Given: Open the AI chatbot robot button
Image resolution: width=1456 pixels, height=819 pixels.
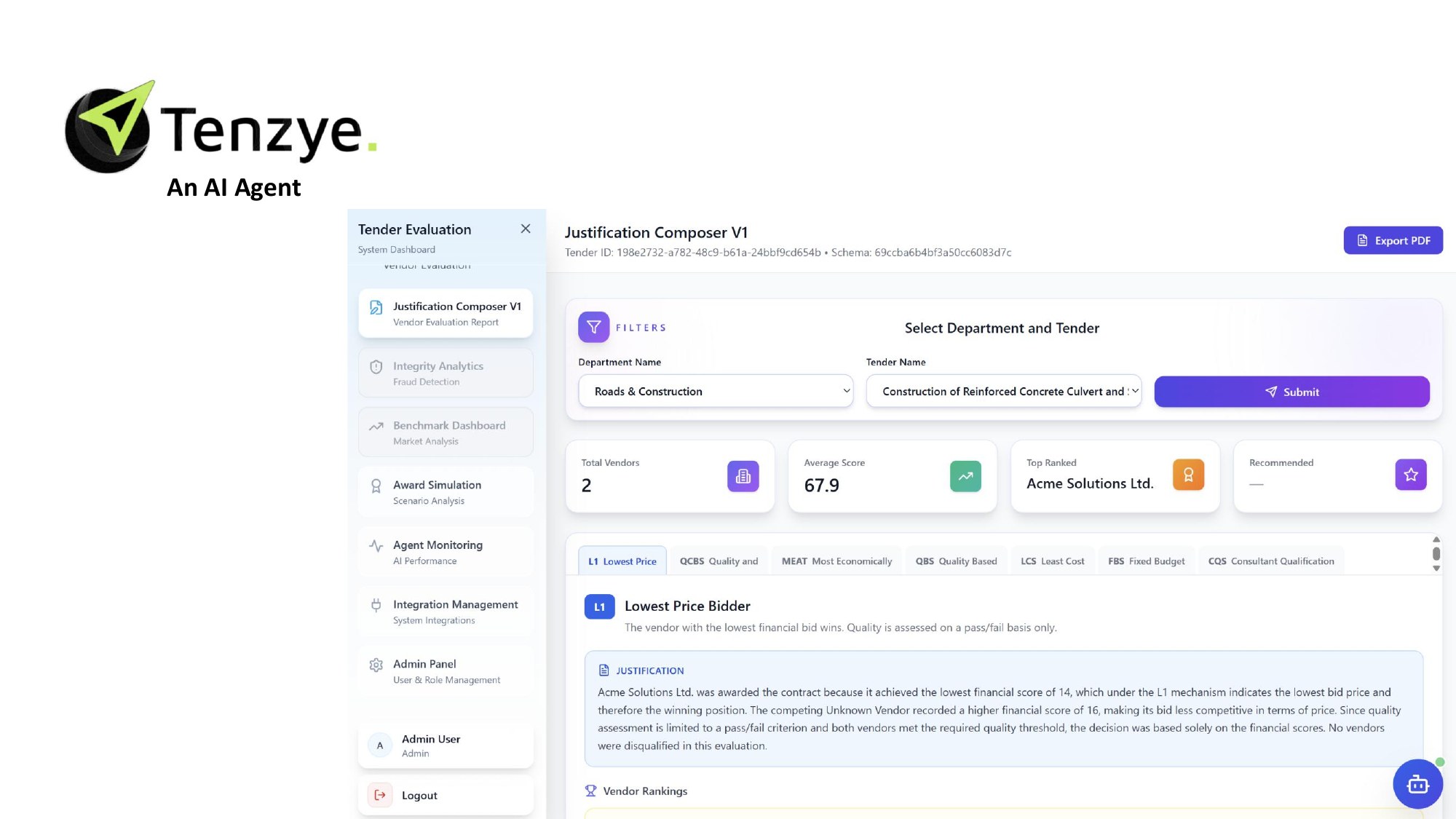Looking at the screenshot, I should [1417, 784].
